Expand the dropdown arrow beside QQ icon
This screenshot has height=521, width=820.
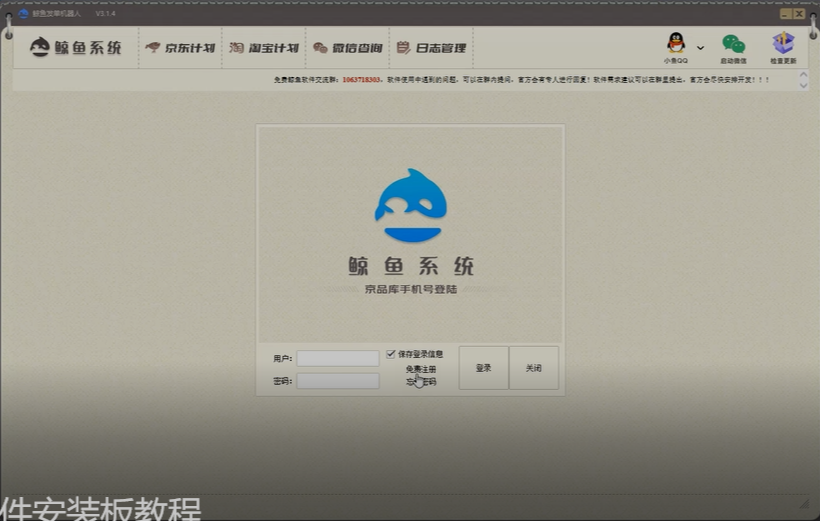click(x=700, y=48)
